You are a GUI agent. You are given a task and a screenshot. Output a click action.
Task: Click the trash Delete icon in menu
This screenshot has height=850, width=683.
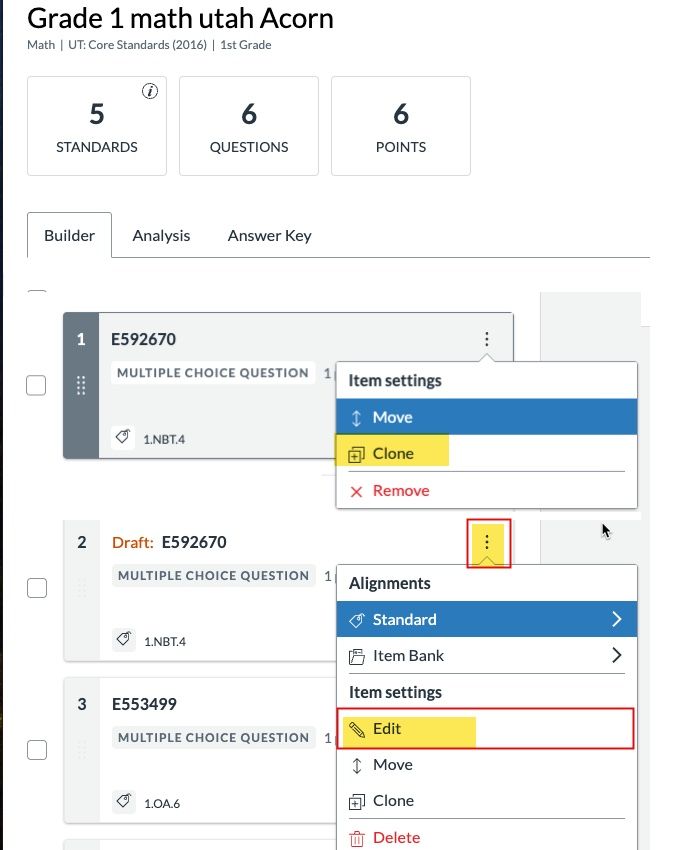click(355, 838)
